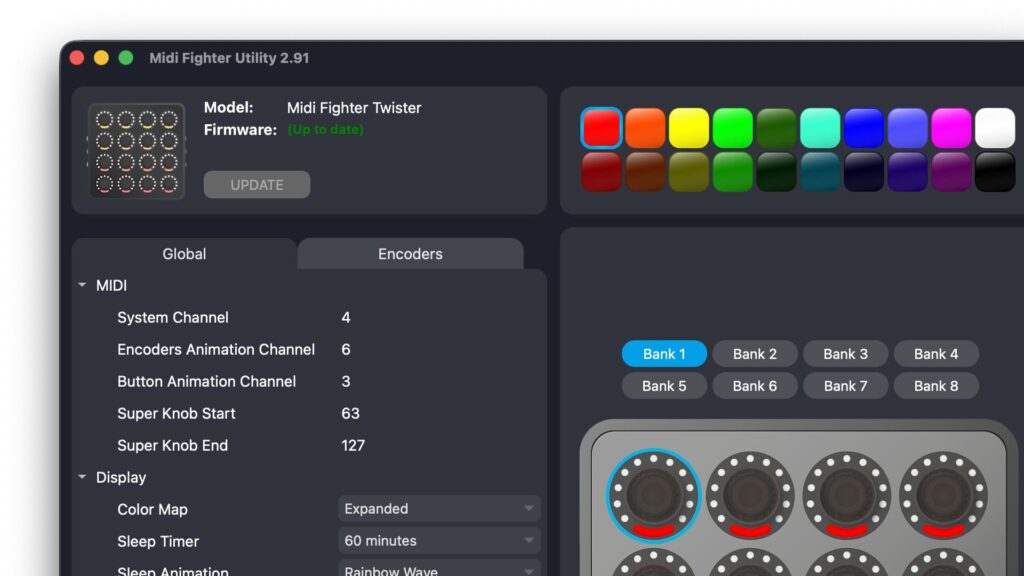Pick the bright red color swatch

click(601, 128)
